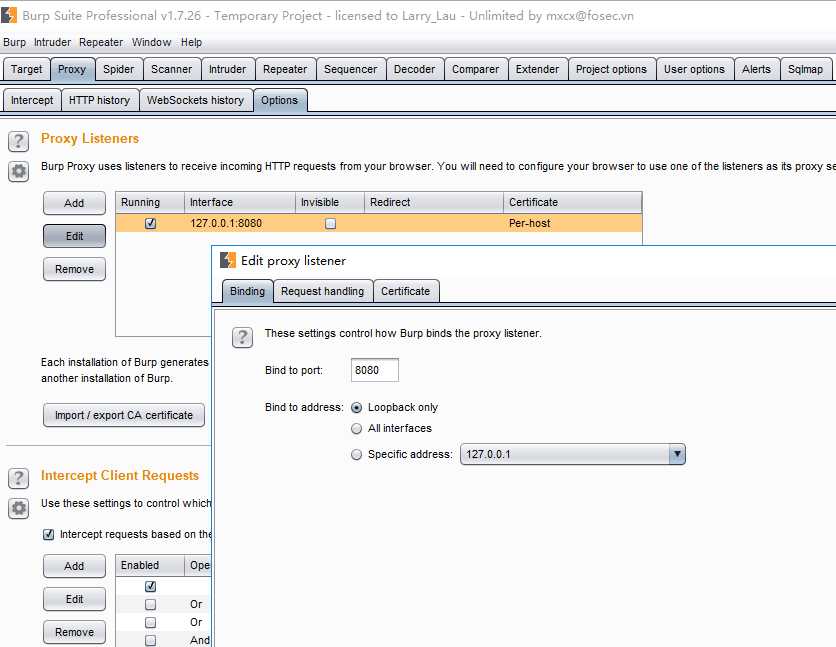Switch to the Comparer tab

click(x=476, y=69)
